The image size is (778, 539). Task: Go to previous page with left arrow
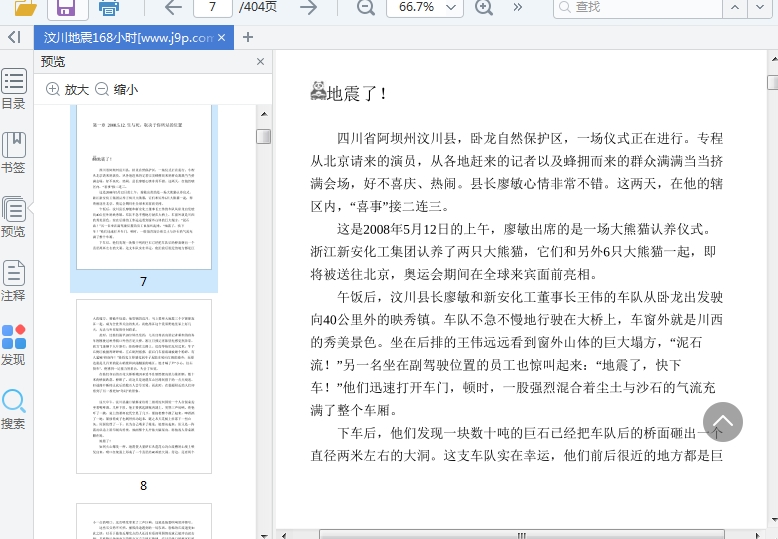(173, 7)
